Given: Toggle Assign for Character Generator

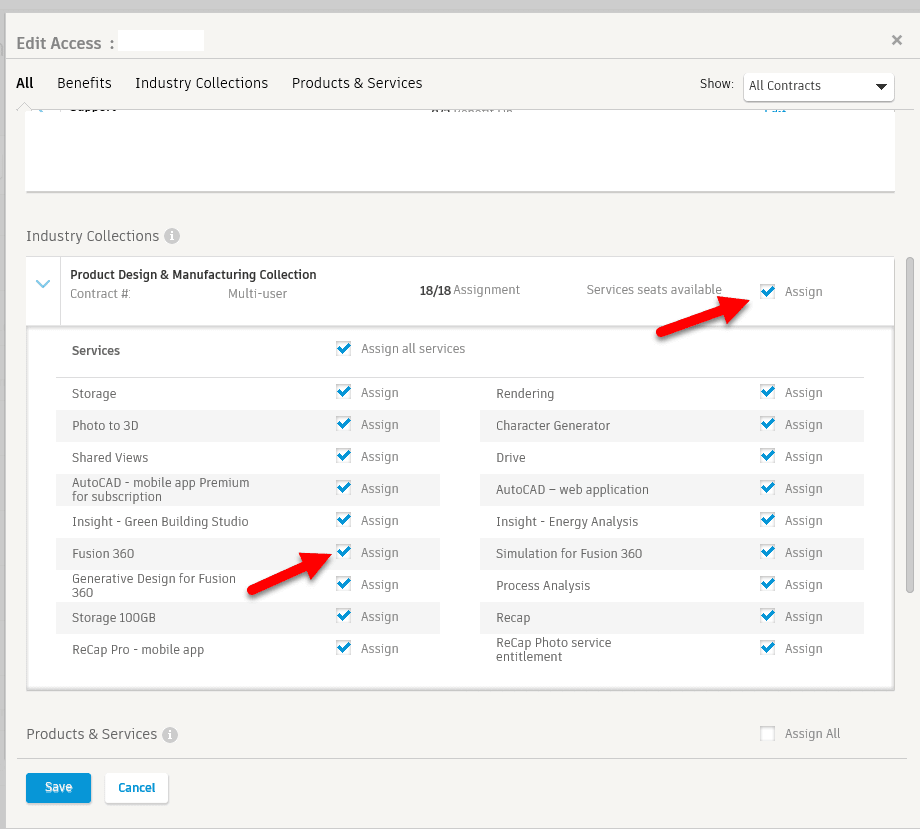Looking at the screenshot, I should [767, 425].
